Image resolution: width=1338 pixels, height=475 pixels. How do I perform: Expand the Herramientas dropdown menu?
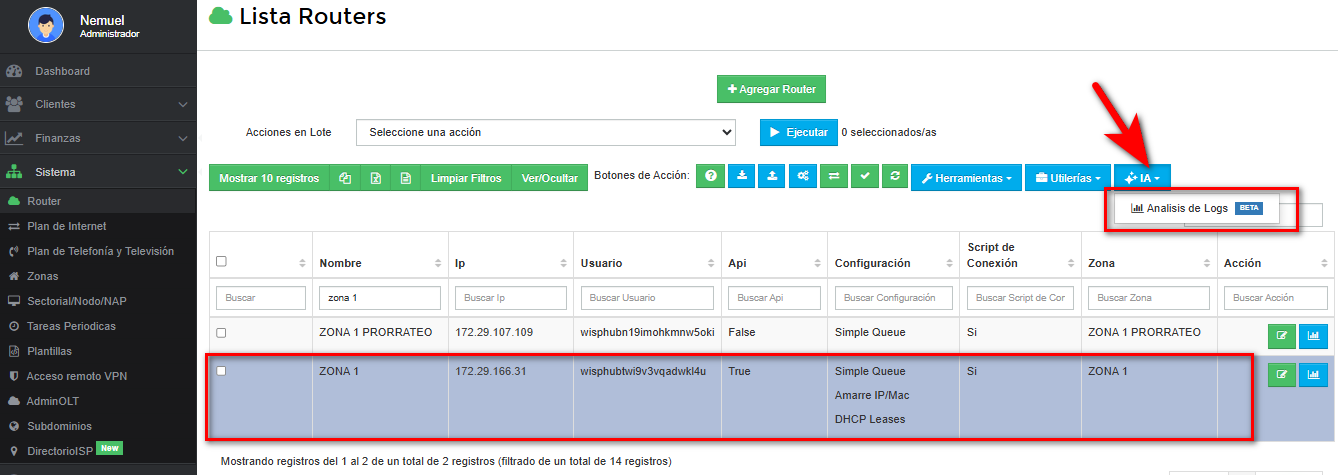(x=966, y=178)
